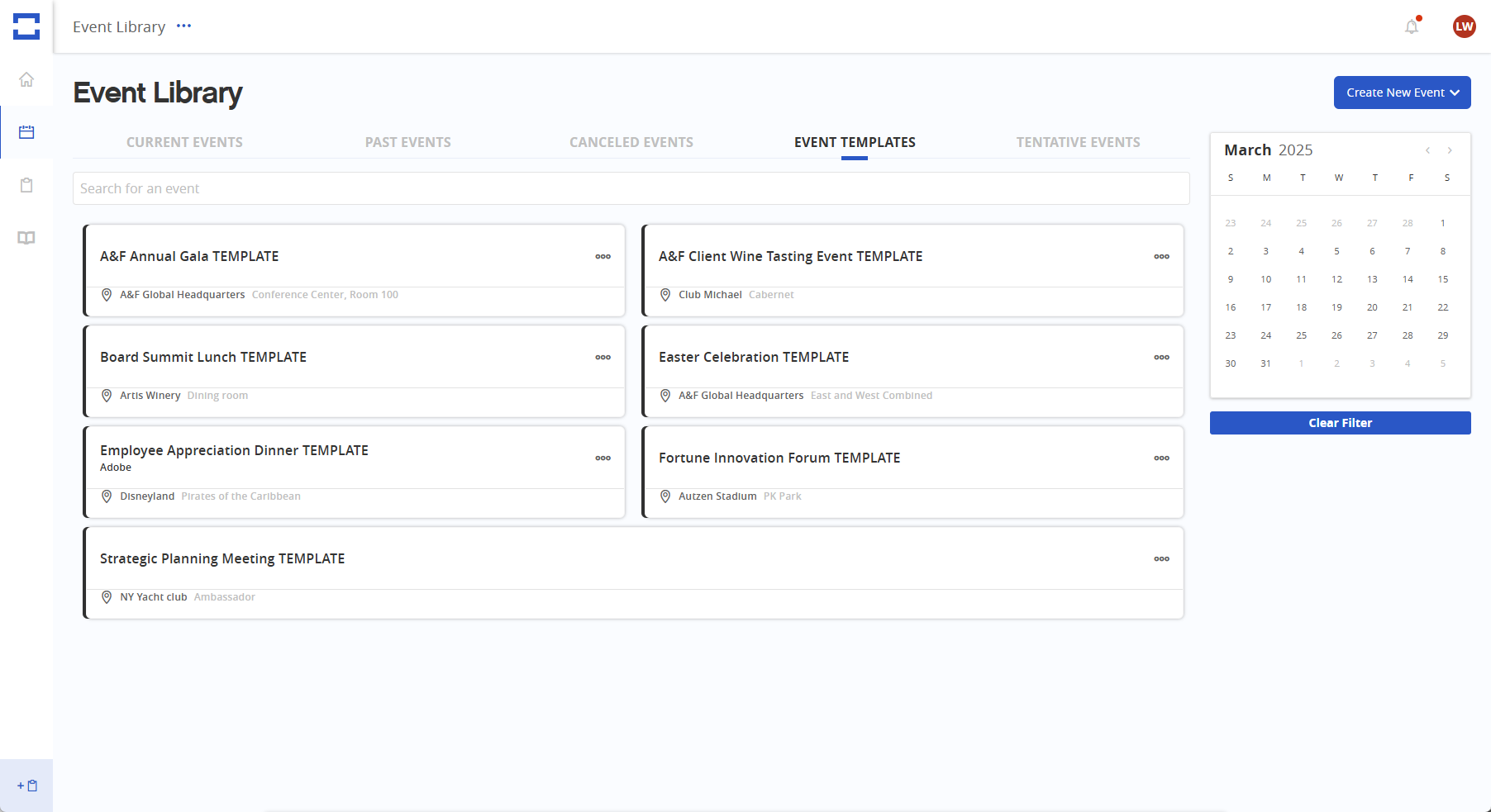This screenshot has width=1491, height=812.
Task: Open options menu for Board Summit Lunch TEMPLATE
Action: pos(603,358)
